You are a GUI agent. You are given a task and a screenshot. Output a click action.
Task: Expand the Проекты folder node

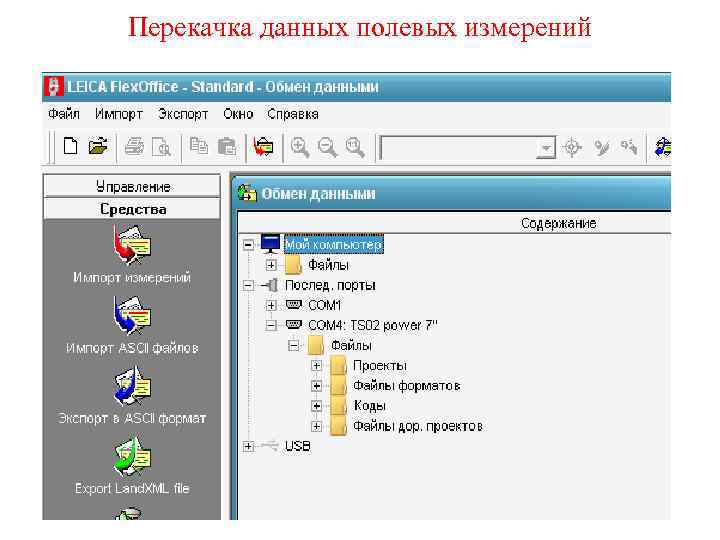(x=316, y=366)
